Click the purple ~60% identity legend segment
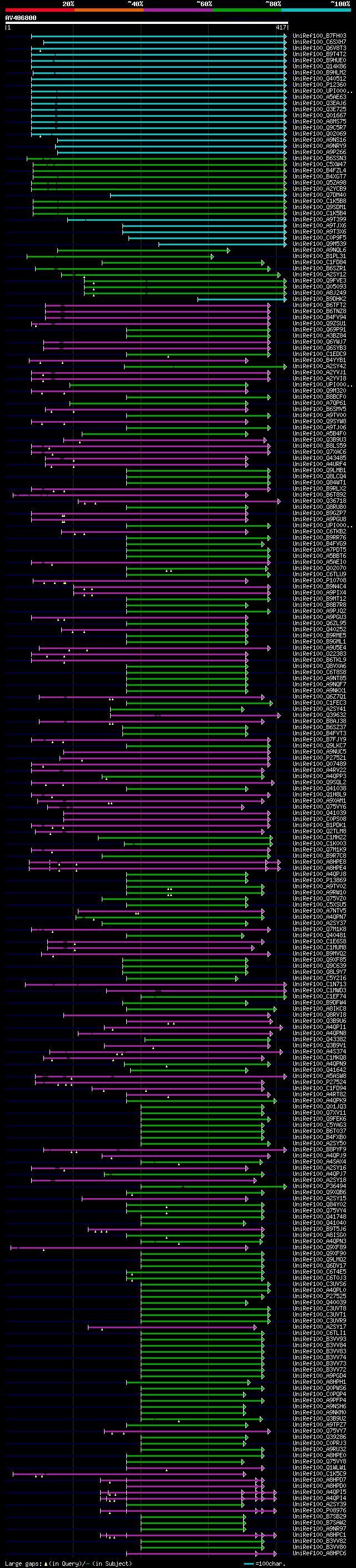This screenshot has height=1568, width=356. (179, 10)
